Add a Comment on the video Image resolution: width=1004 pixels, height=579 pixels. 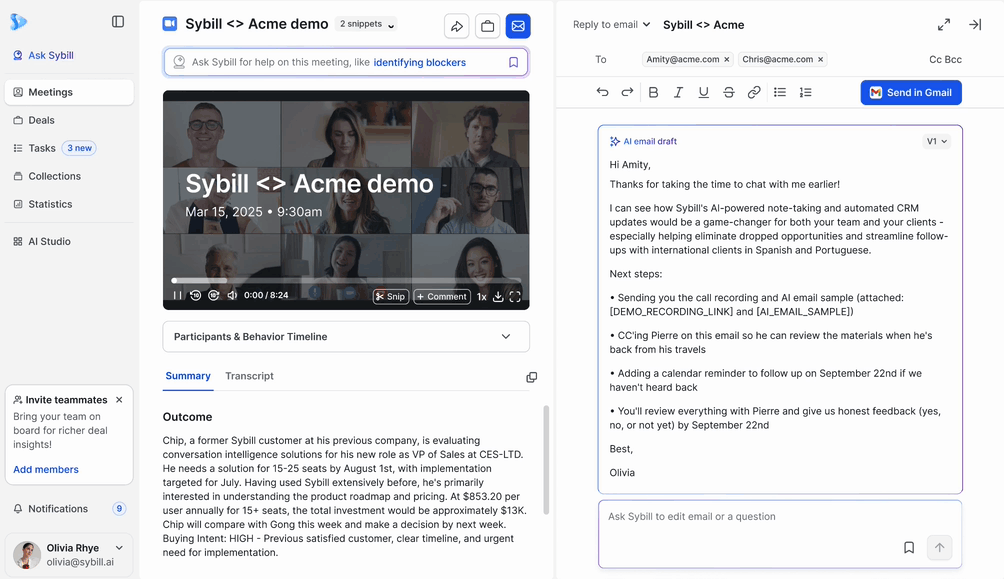442,297
